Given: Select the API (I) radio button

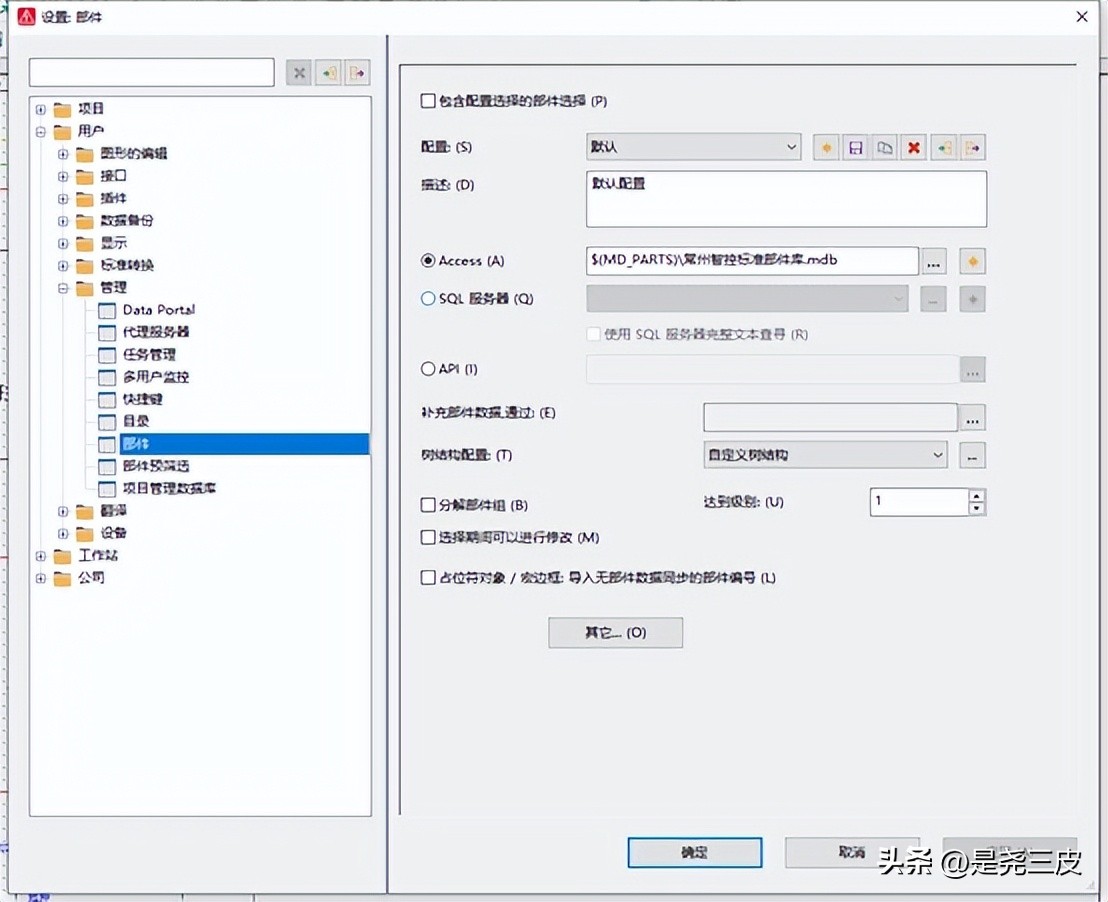Looking at the screenshot, I should click(428, 369).
